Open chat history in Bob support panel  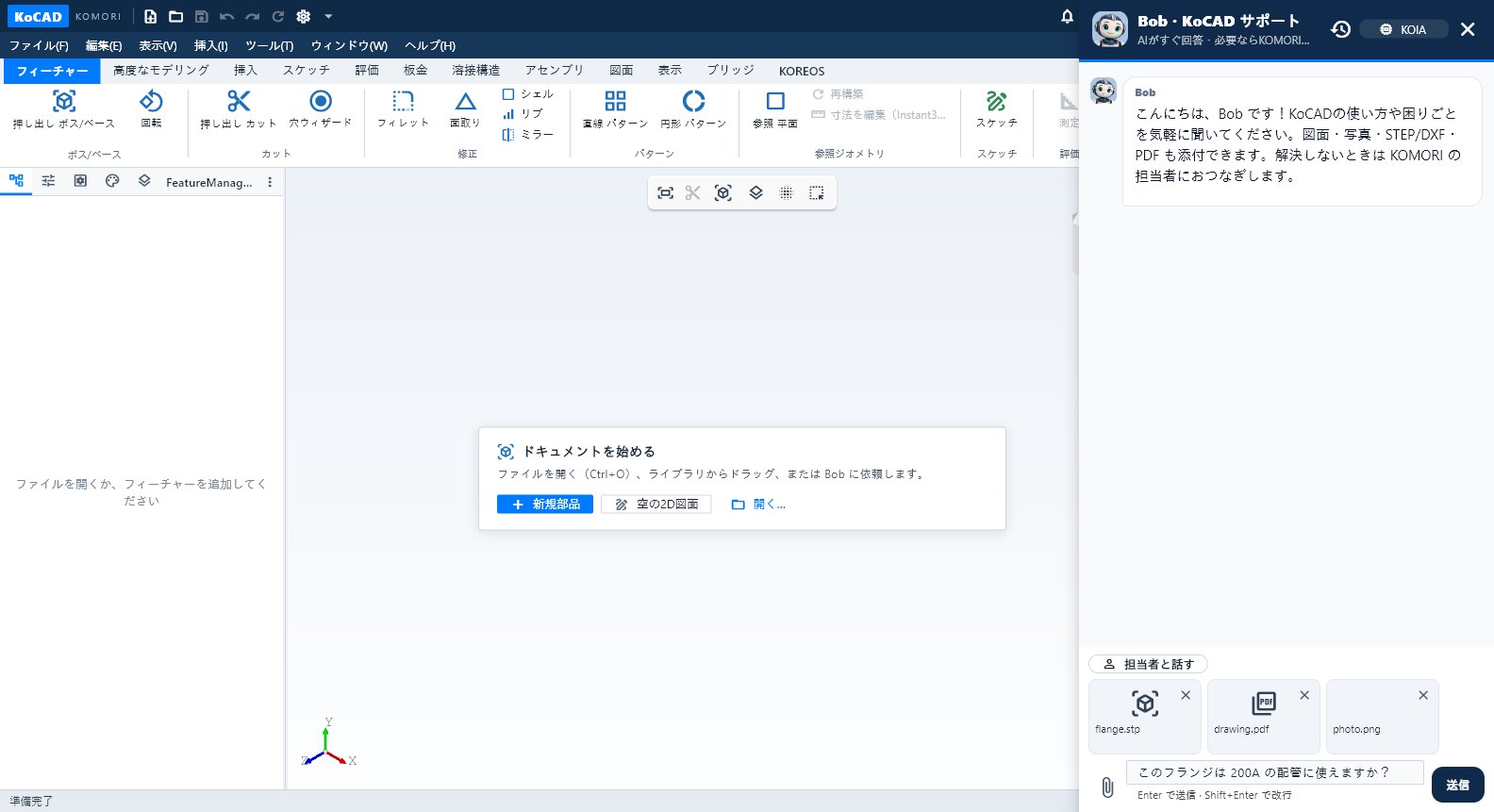(x=1340, y=29)
